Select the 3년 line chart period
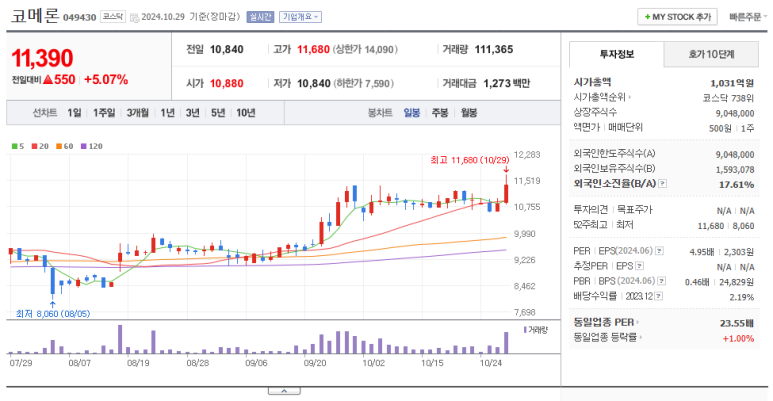773x401 pixels. (193, 113)
